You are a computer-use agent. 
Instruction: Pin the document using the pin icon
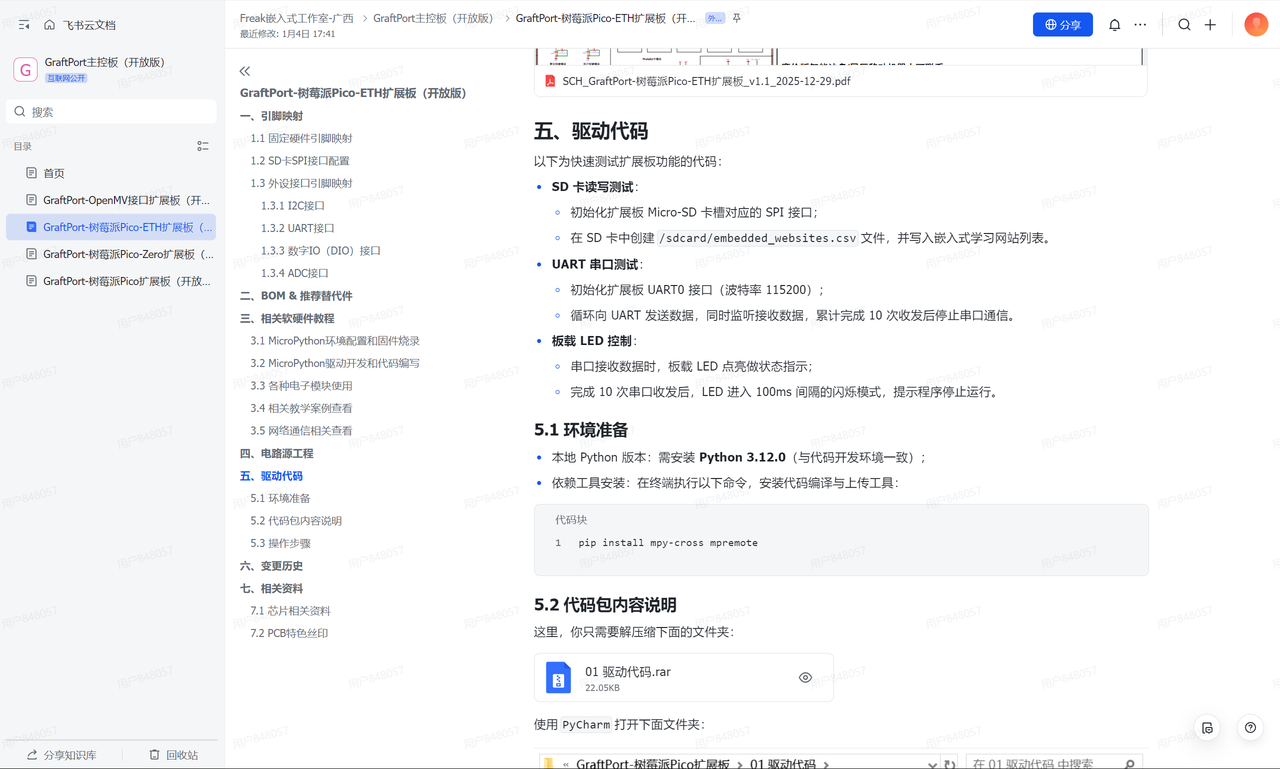[x=737, y=18]
